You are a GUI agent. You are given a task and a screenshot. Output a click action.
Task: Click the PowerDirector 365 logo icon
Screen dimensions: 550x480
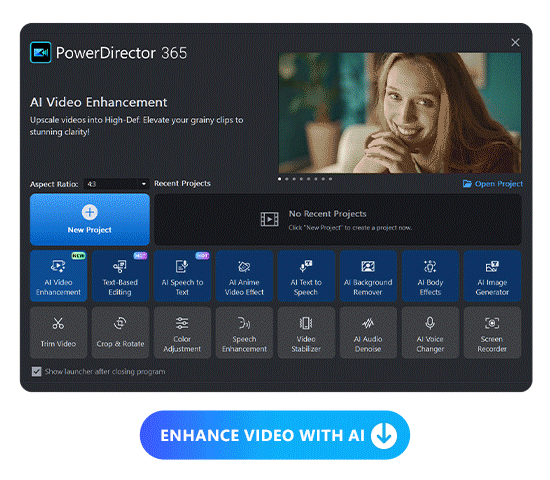click(x=41, y=52)
